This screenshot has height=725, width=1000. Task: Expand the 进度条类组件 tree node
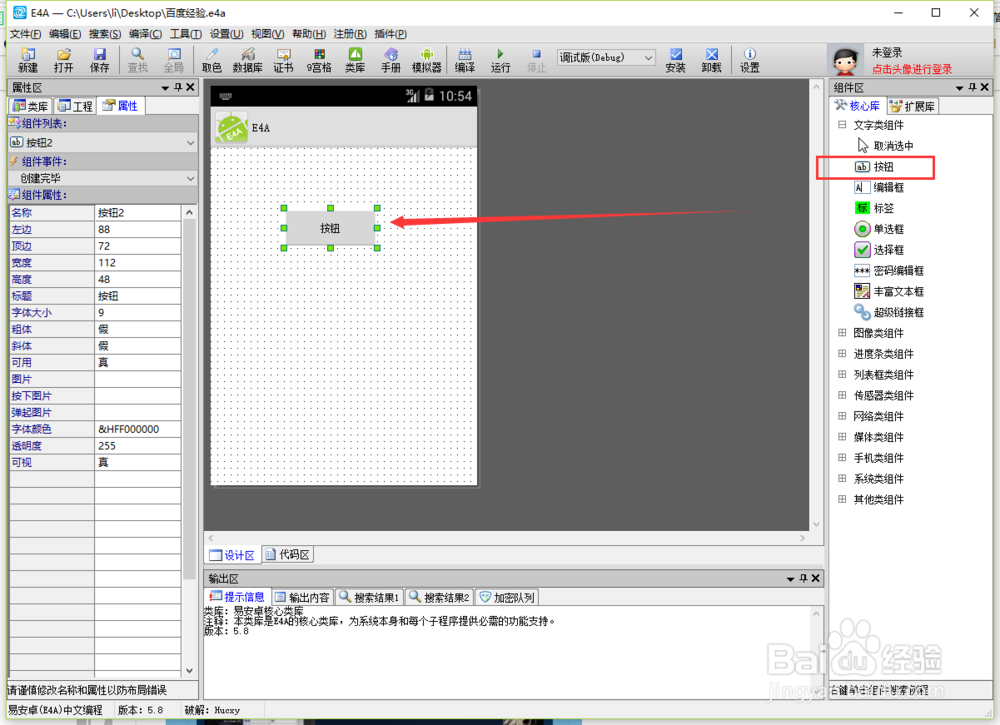(x=842, y=354)
